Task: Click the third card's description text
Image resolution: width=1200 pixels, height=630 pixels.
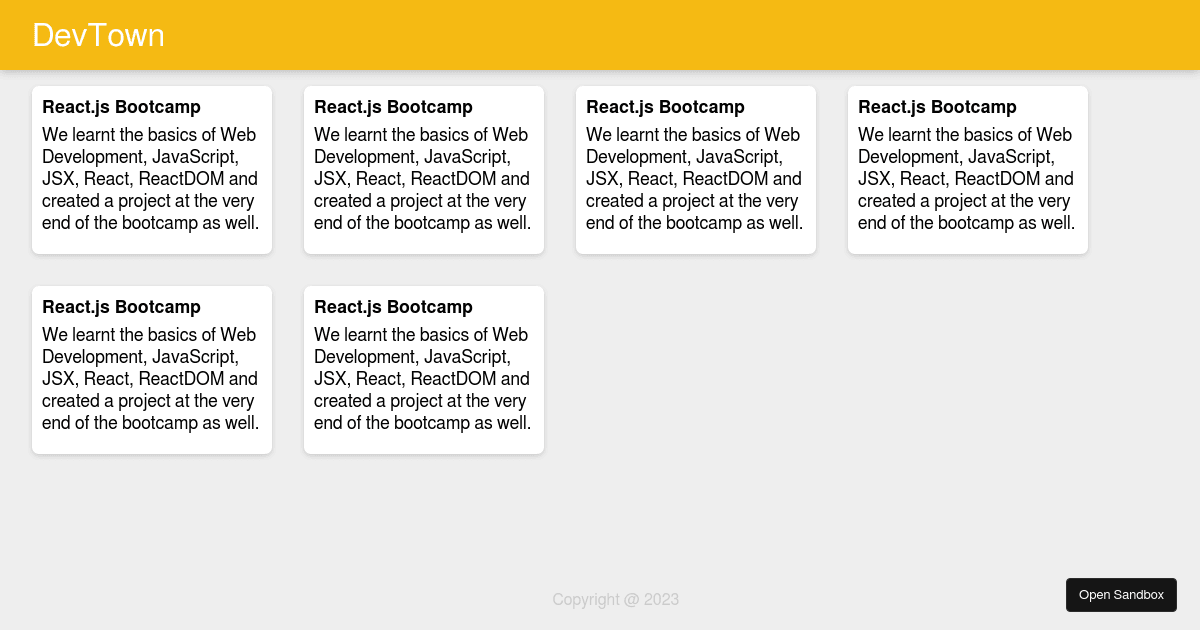Action: (693, 178)
